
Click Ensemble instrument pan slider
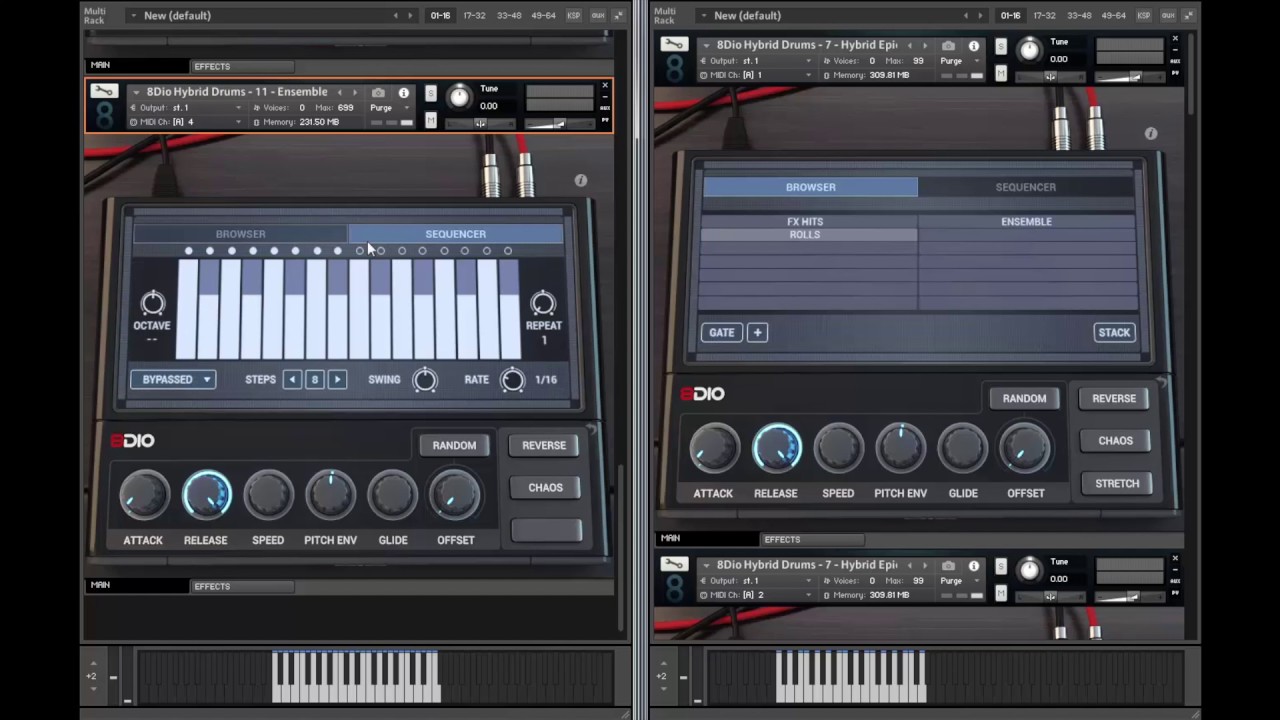[x=480, y=124]
